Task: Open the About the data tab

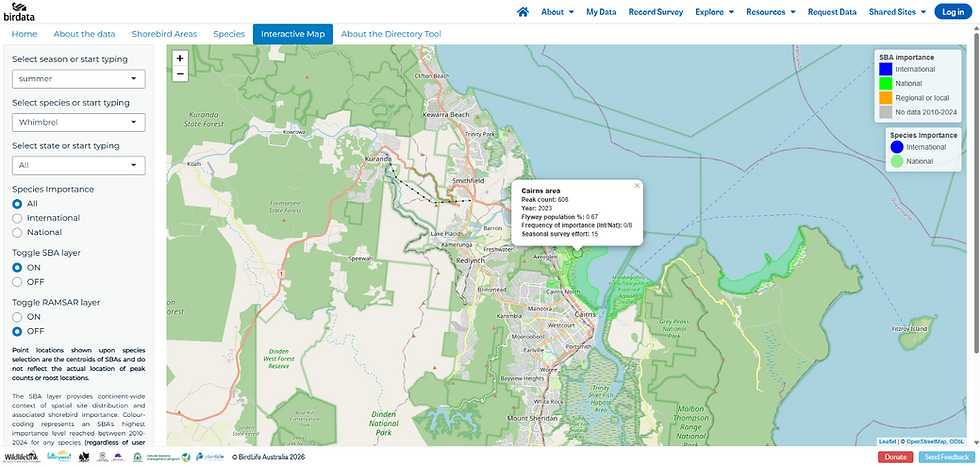Action: click(x=84, y=34)
